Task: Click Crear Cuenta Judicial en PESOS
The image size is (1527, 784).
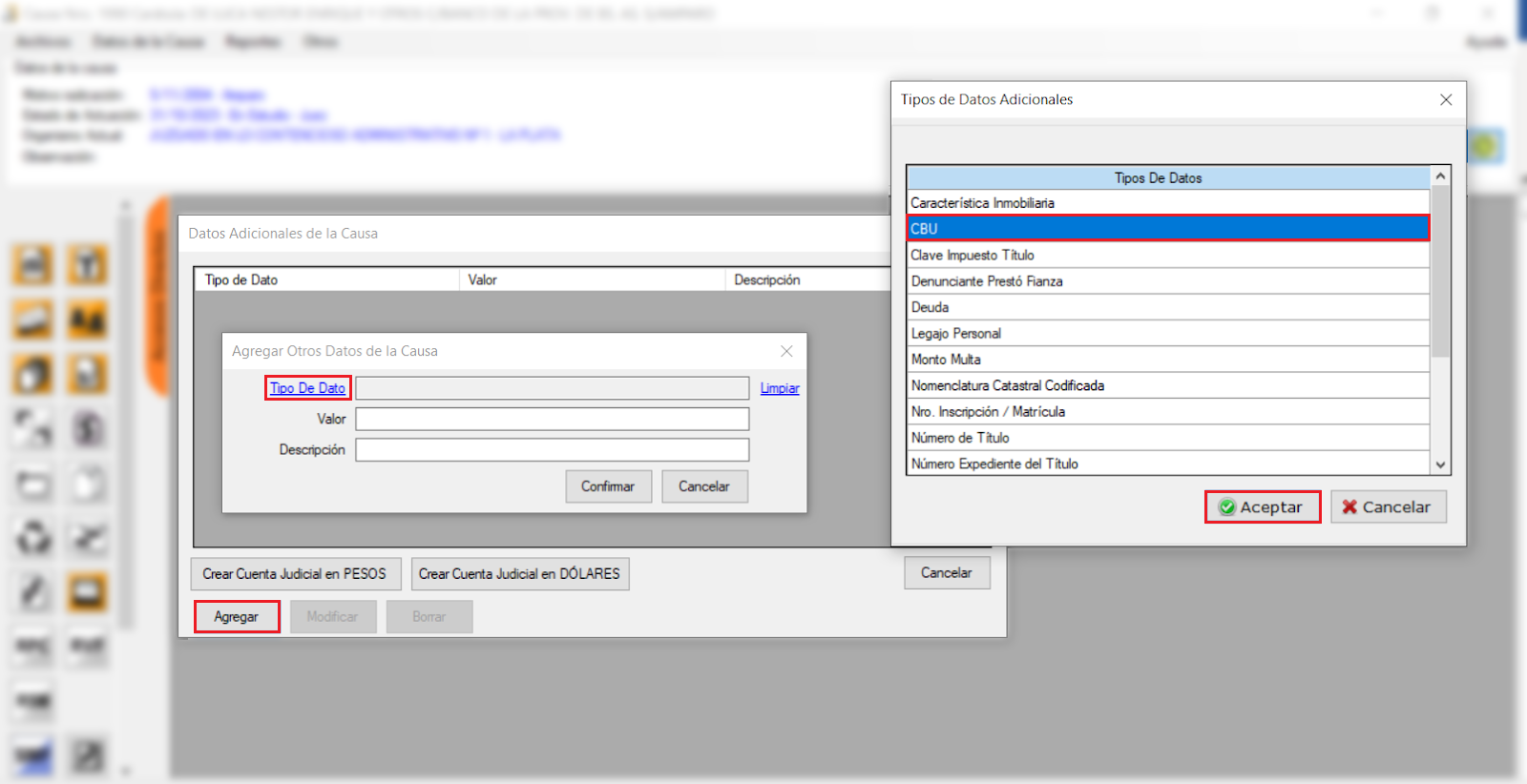Action: pos(295,574)
